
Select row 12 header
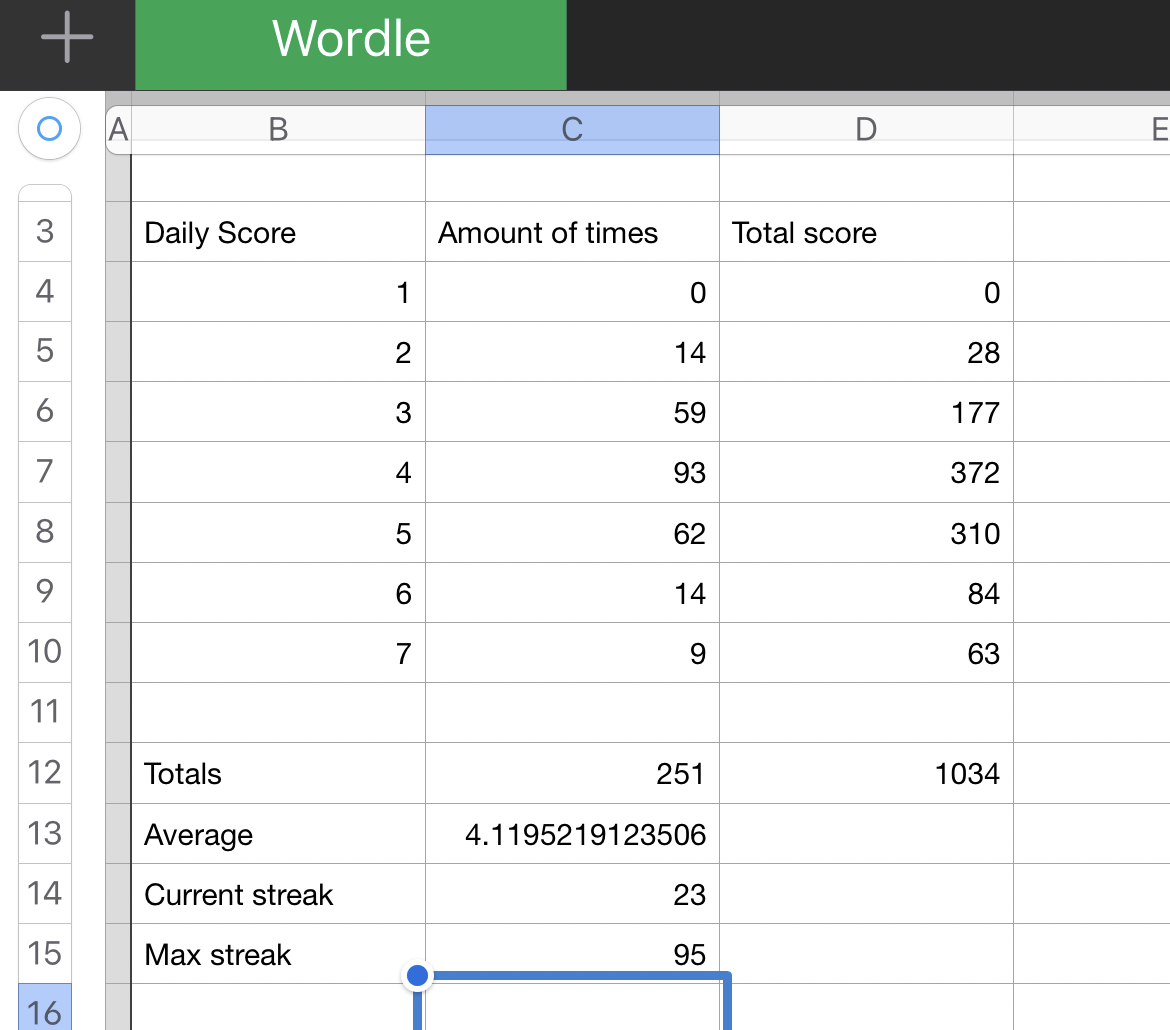pos(45,772)
